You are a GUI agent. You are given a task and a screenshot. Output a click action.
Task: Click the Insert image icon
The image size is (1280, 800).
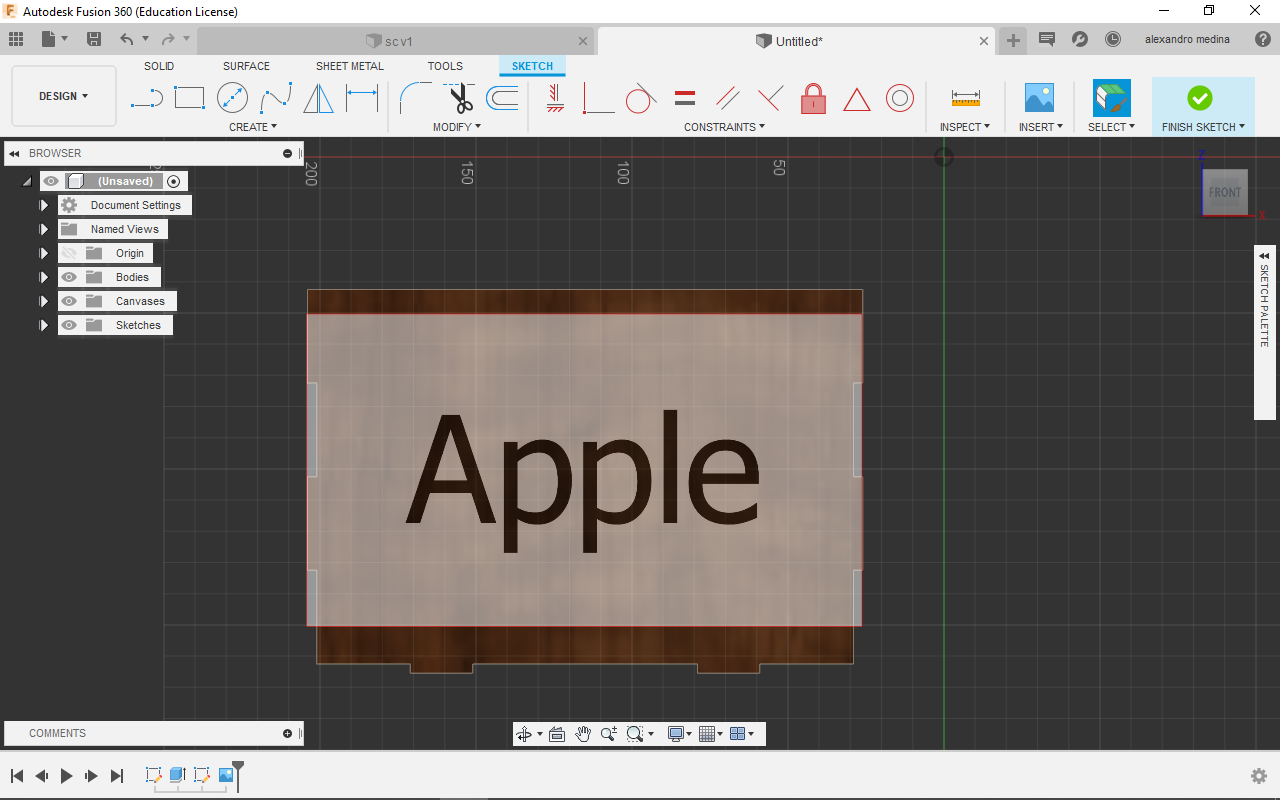coord(1039,98)
